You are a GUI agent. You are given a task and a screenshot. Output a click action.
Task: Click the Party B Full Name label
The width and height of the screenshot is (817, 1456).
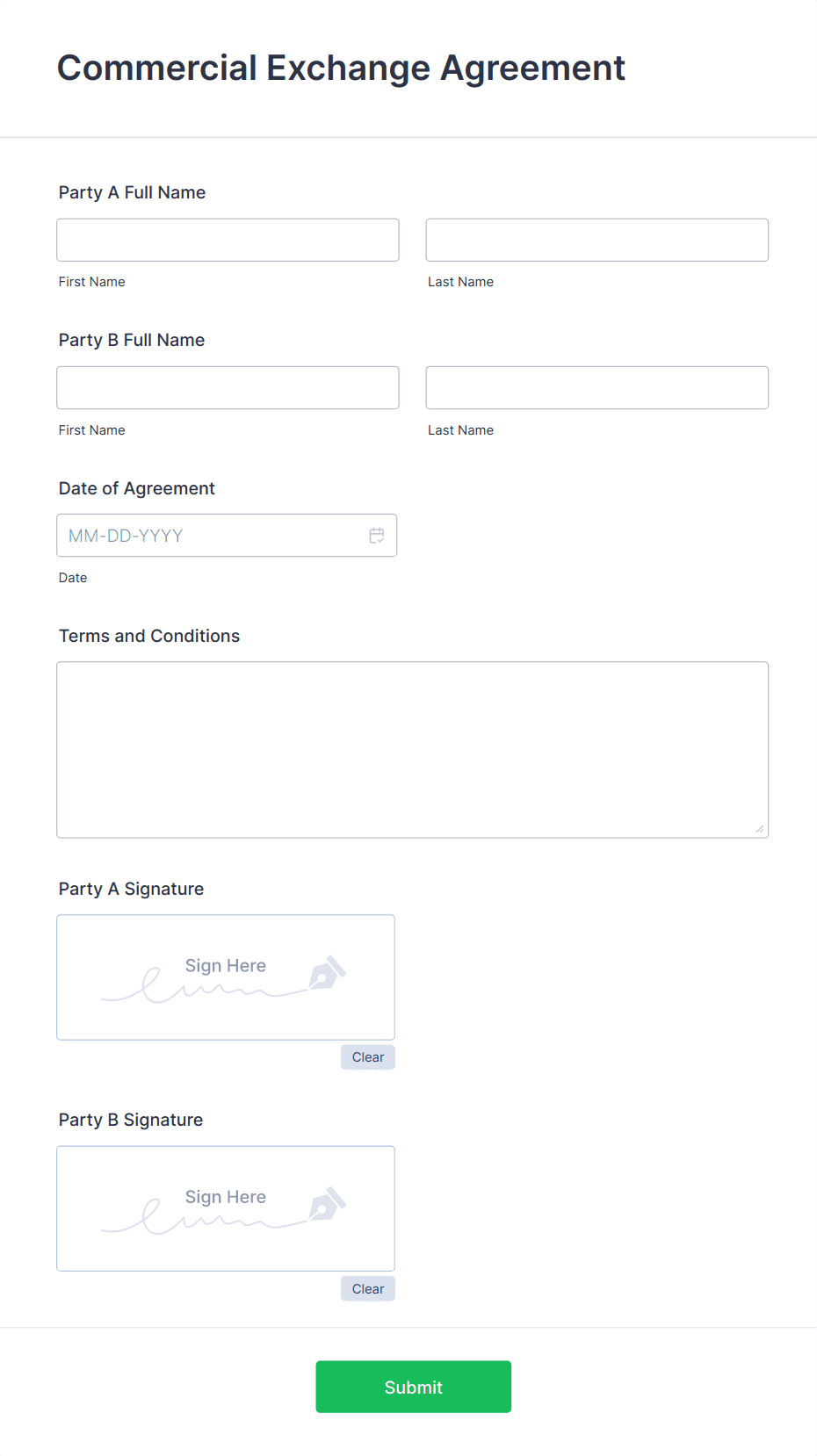pyautogui.click(x=132, y=340)
